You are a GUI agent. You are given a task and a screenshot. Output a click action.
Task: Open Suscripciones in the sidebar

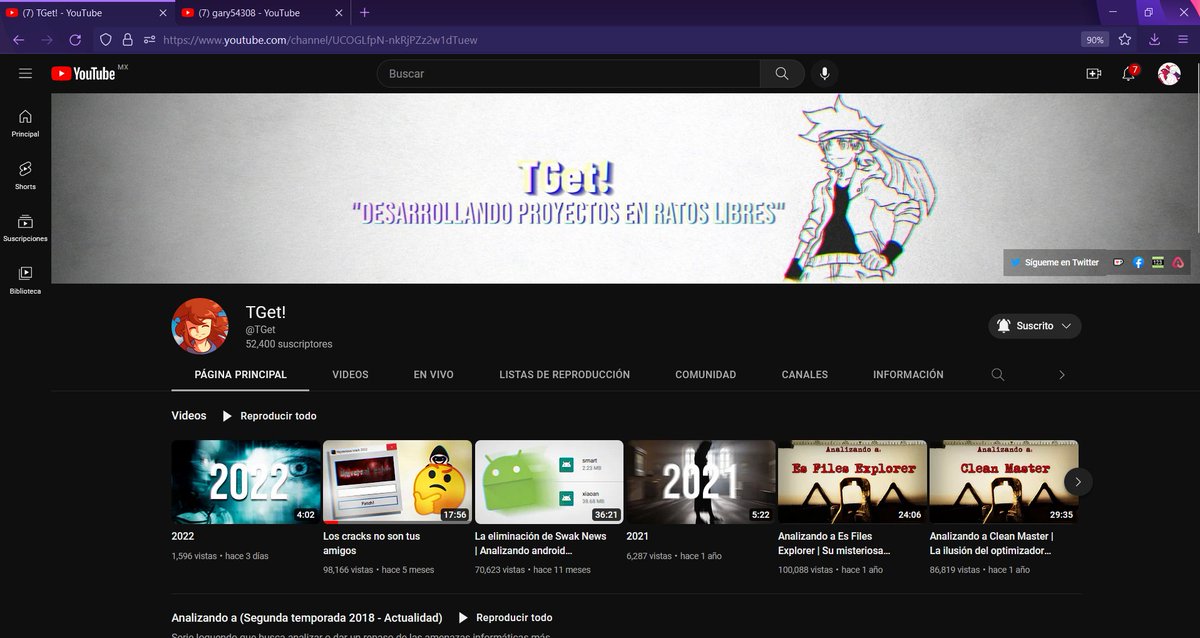click(25, 229)
